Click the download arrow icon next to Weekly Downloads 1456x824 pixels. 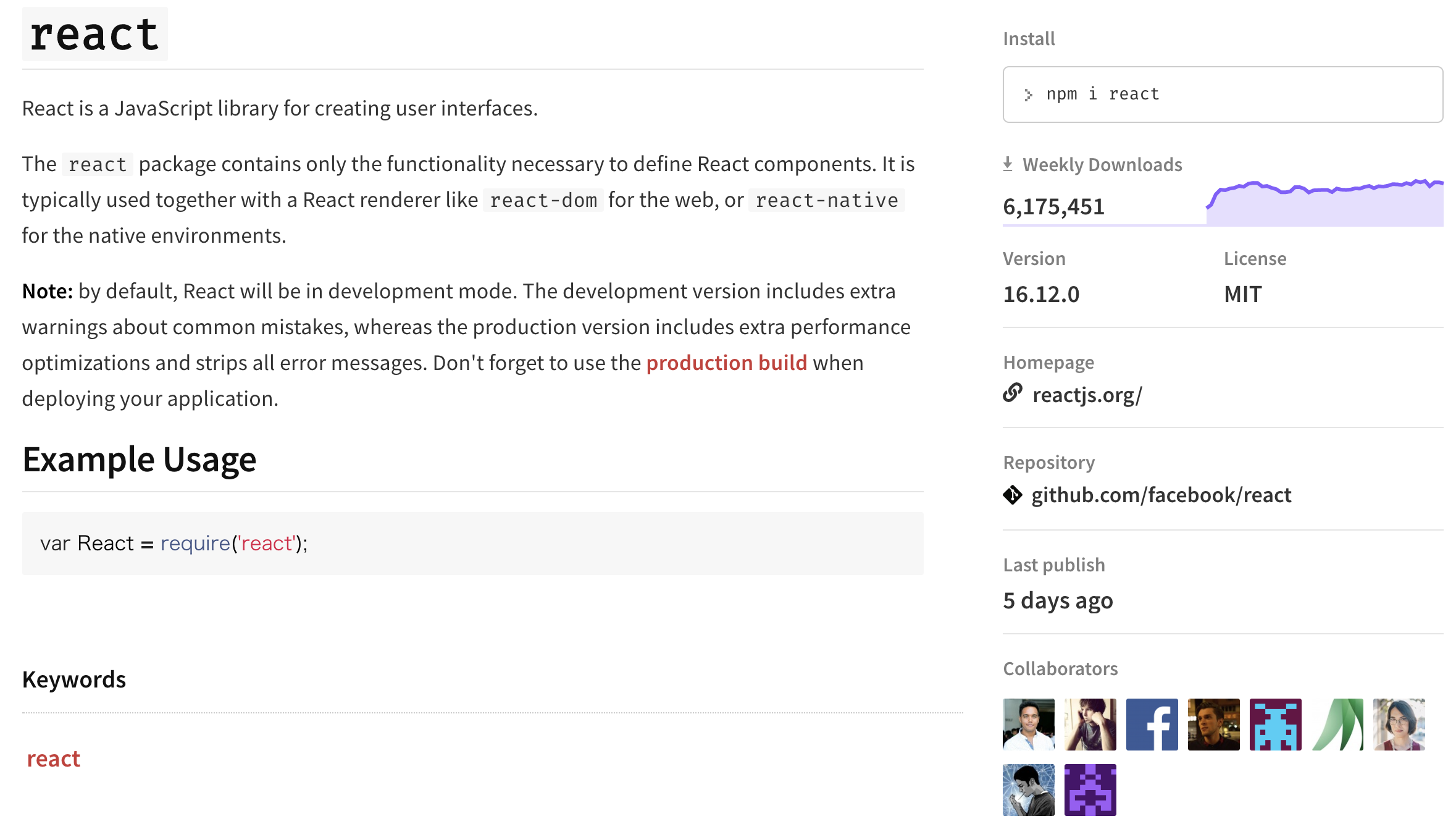(x=1009, y=163)
